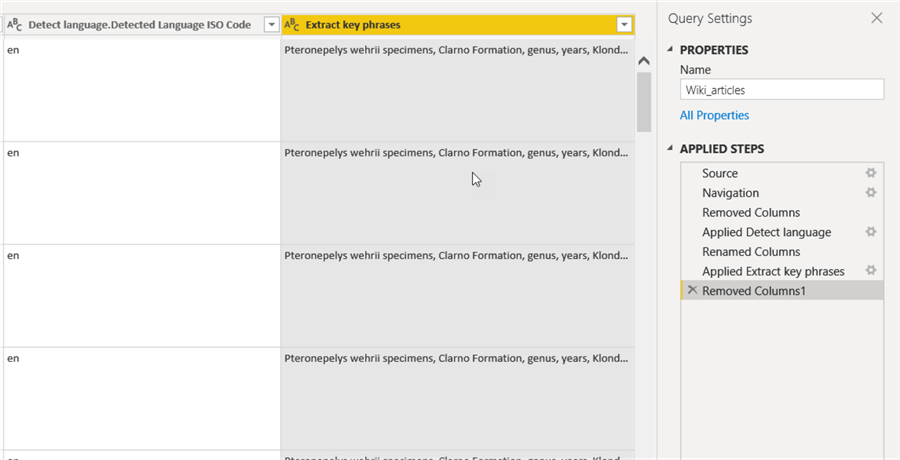Screen dimensions: 900x460
Task: Click third row 'en' language cell
Action: coord(142,296)
